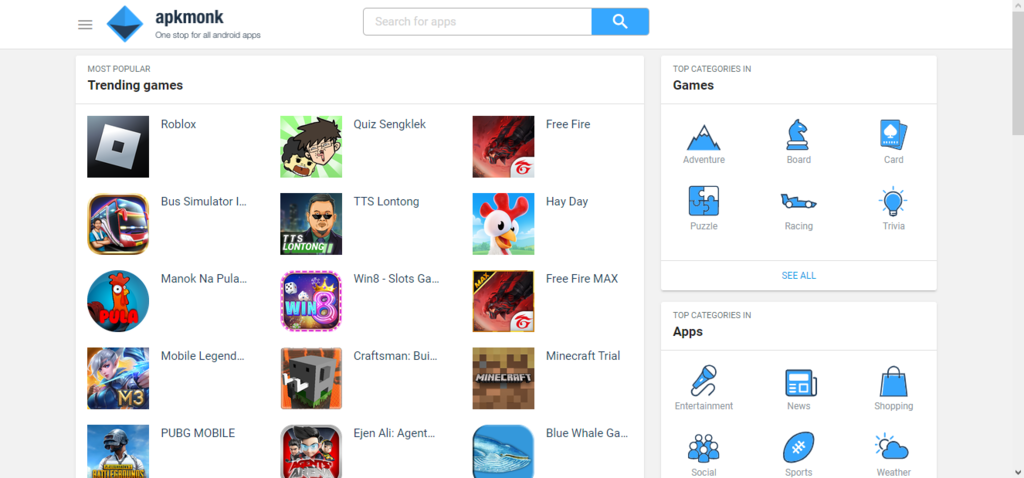Click SEE ALL under Games categories
Viewport: 1024px width, 478px height.
[x=799, y=276]
